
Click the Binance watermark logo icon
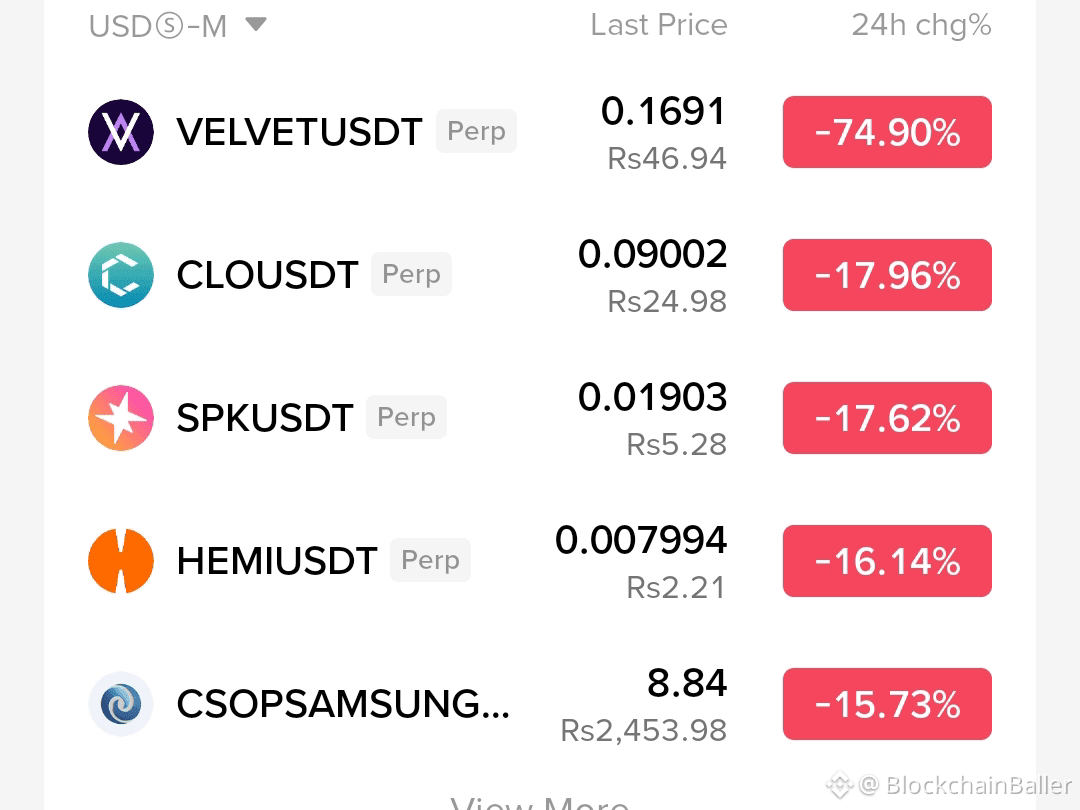(x=840, y=785)
